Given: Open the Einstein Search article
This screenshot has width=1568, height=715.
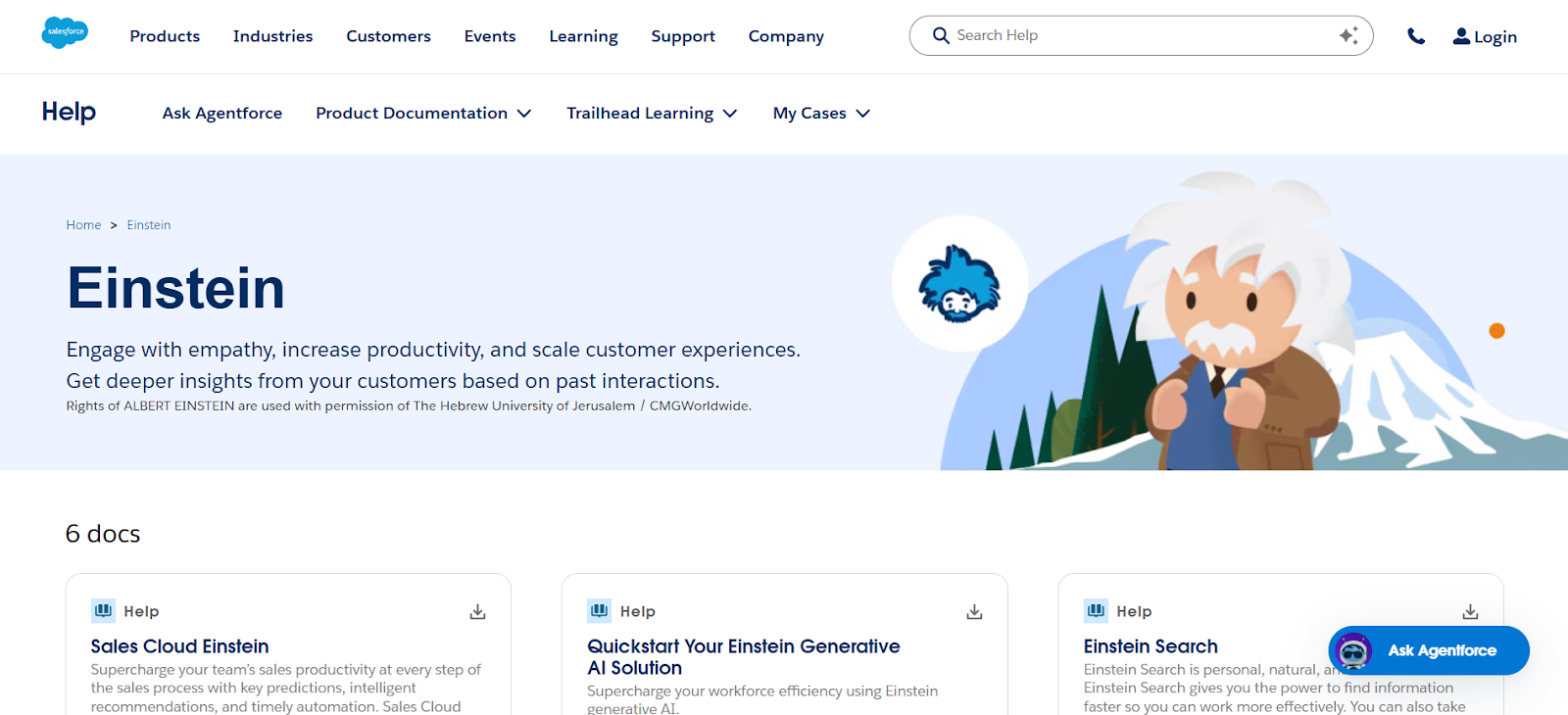Looking at the screenshot, I should click(1151, 646).
